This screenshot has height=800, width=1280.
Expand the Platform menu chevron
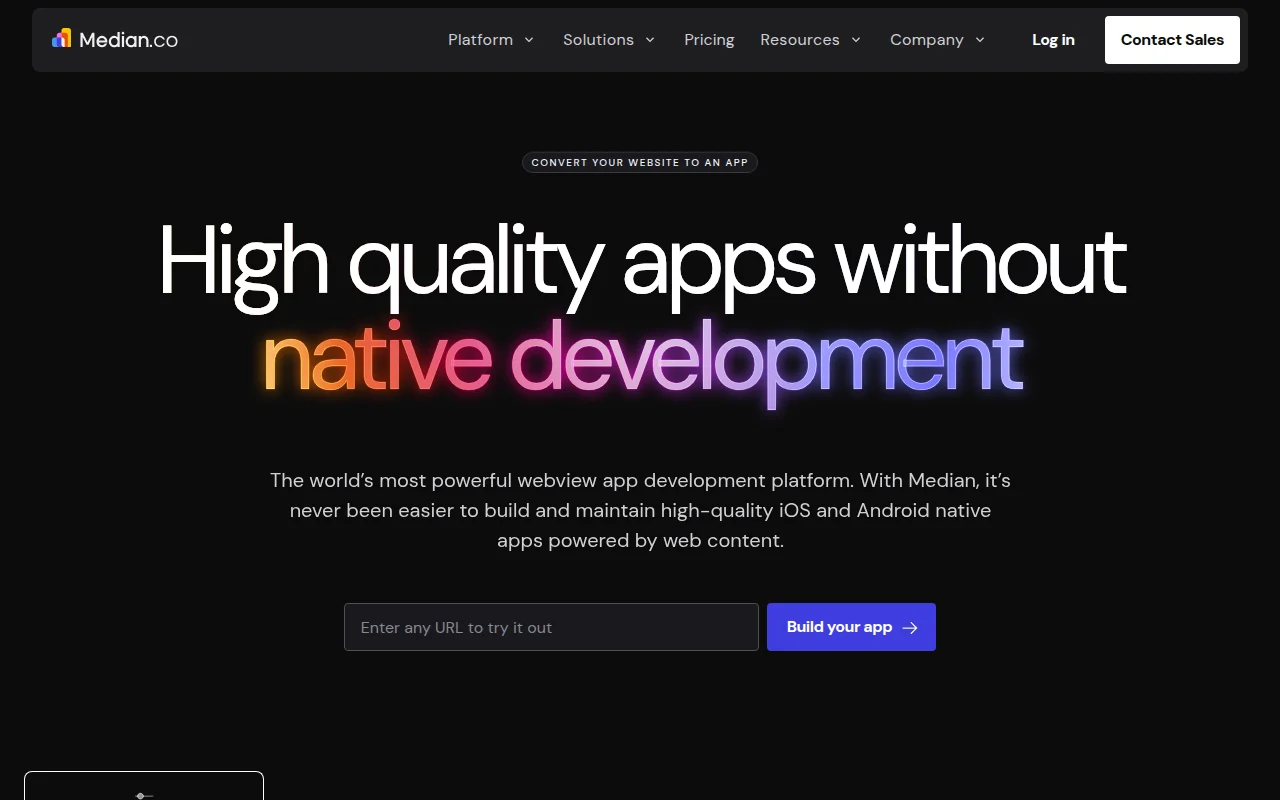[529, 40]
